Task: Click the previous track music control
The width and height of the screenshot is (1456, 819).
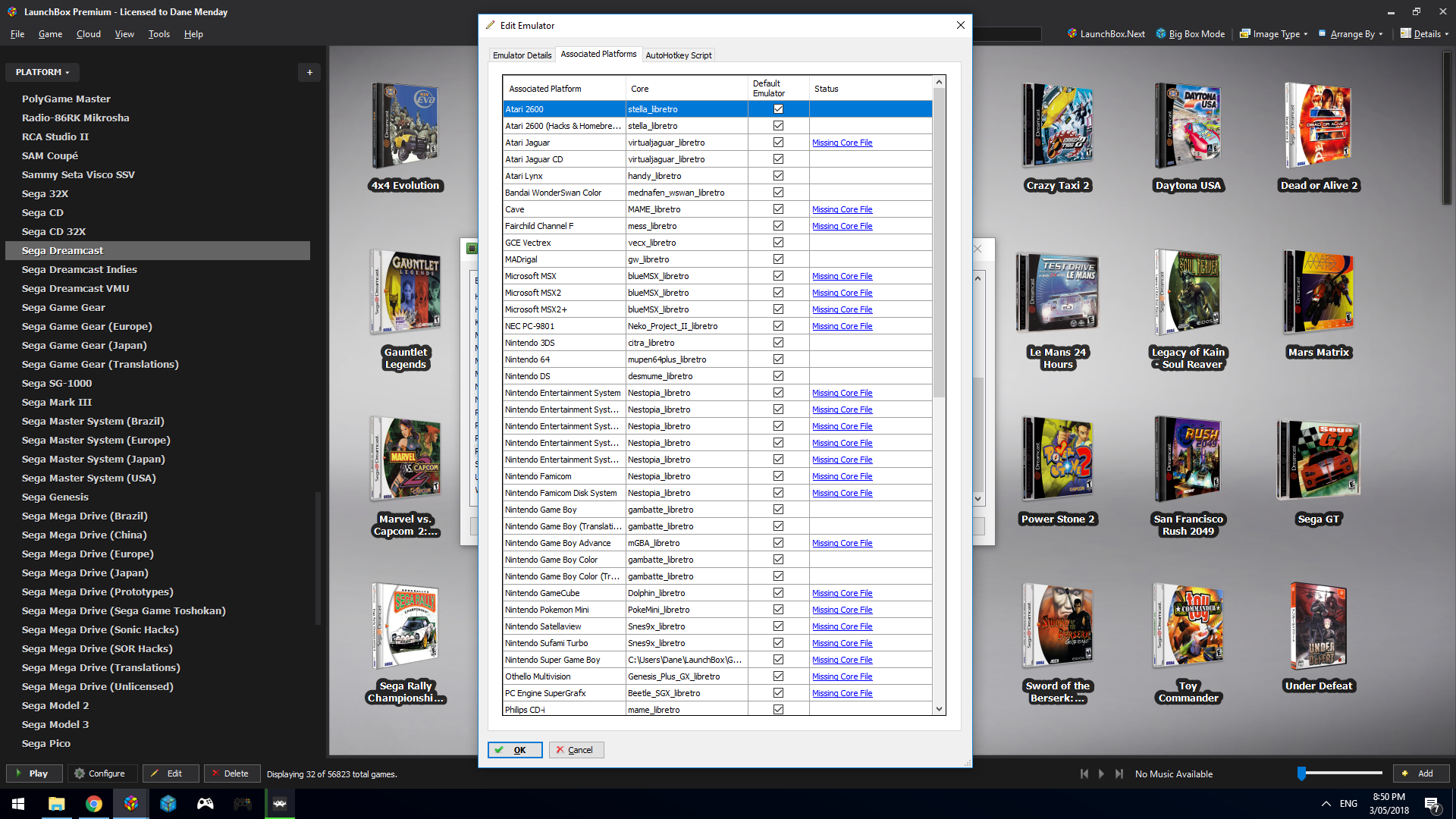Action: 1084,773
